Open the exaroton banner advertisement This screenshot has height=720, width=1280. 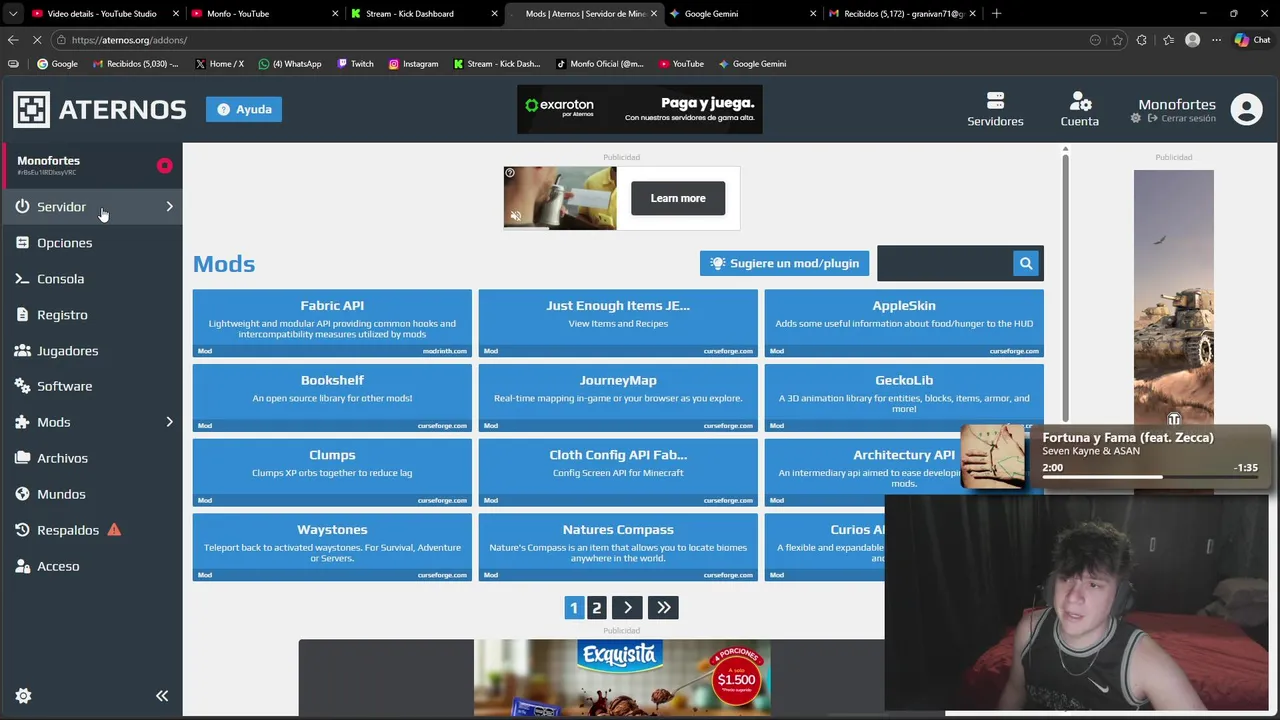640,109
